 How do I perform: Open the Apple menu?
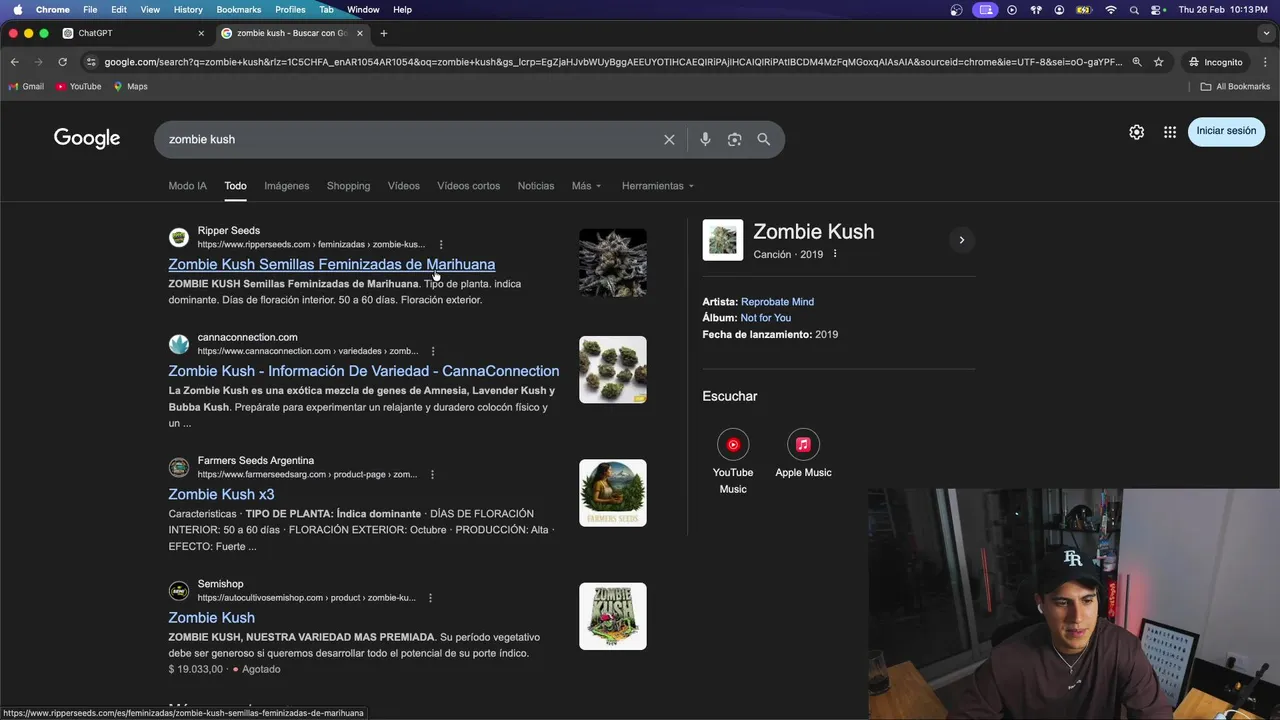(x=17, y=9)
